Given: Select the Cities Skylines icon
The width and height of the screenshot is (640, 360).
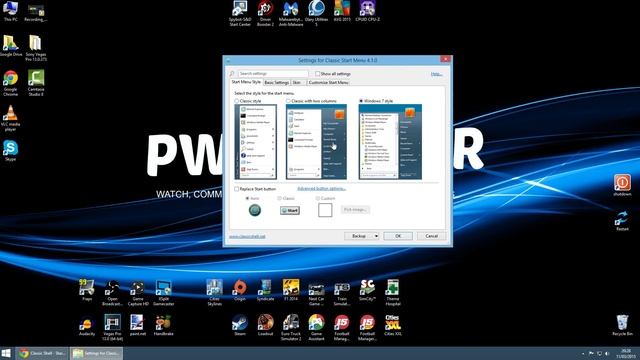Looking at the screenshot, I should click(x=214, y=293).
